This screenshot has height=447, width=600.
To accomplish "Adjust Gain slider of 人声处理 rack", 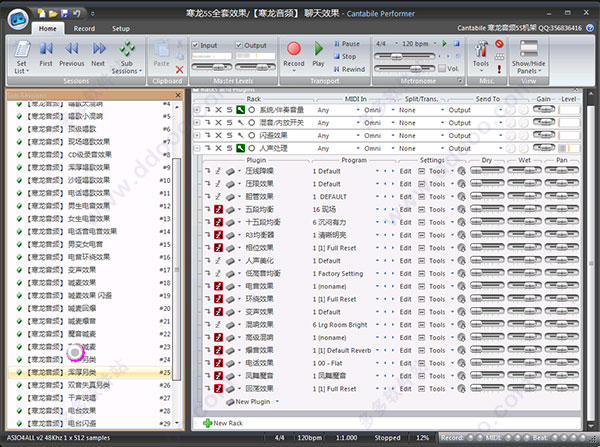I will pos(544,148).
